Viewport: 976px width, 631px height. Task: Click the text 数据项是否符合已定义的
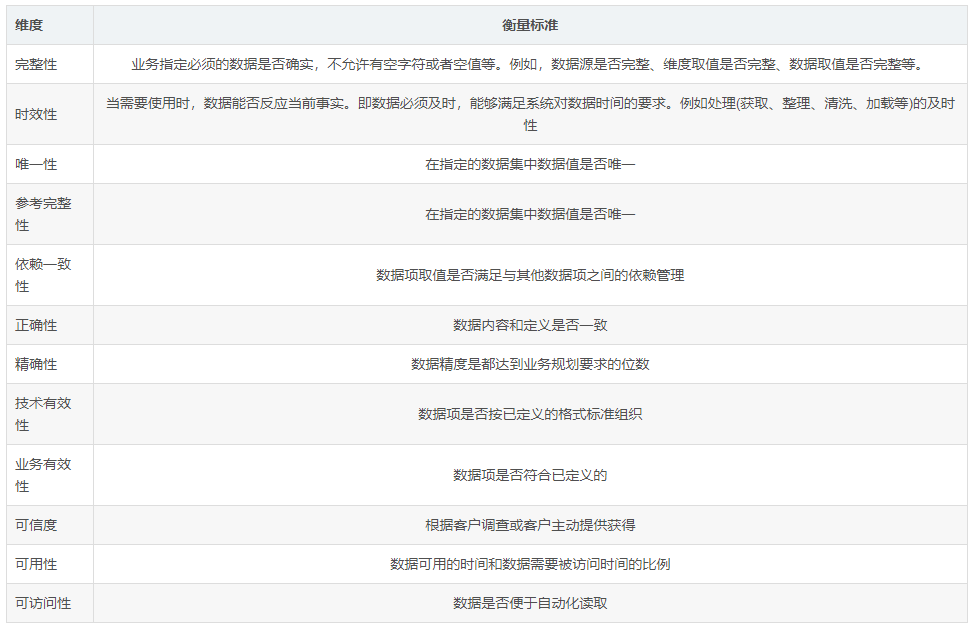click(x=530, y=475)
